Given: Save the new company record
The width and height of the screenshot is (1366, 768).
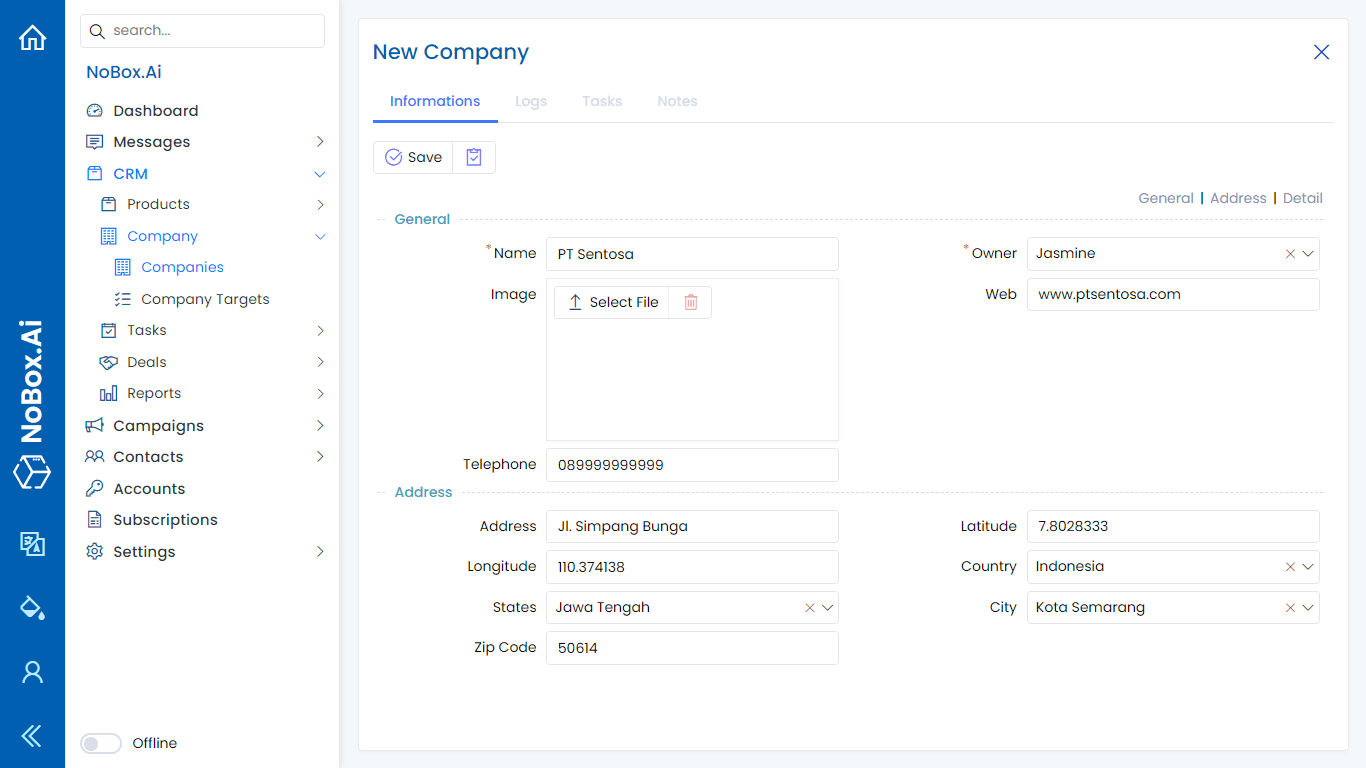Looking at the screenshot, I should pyautogui.click(x=413, y=157).
